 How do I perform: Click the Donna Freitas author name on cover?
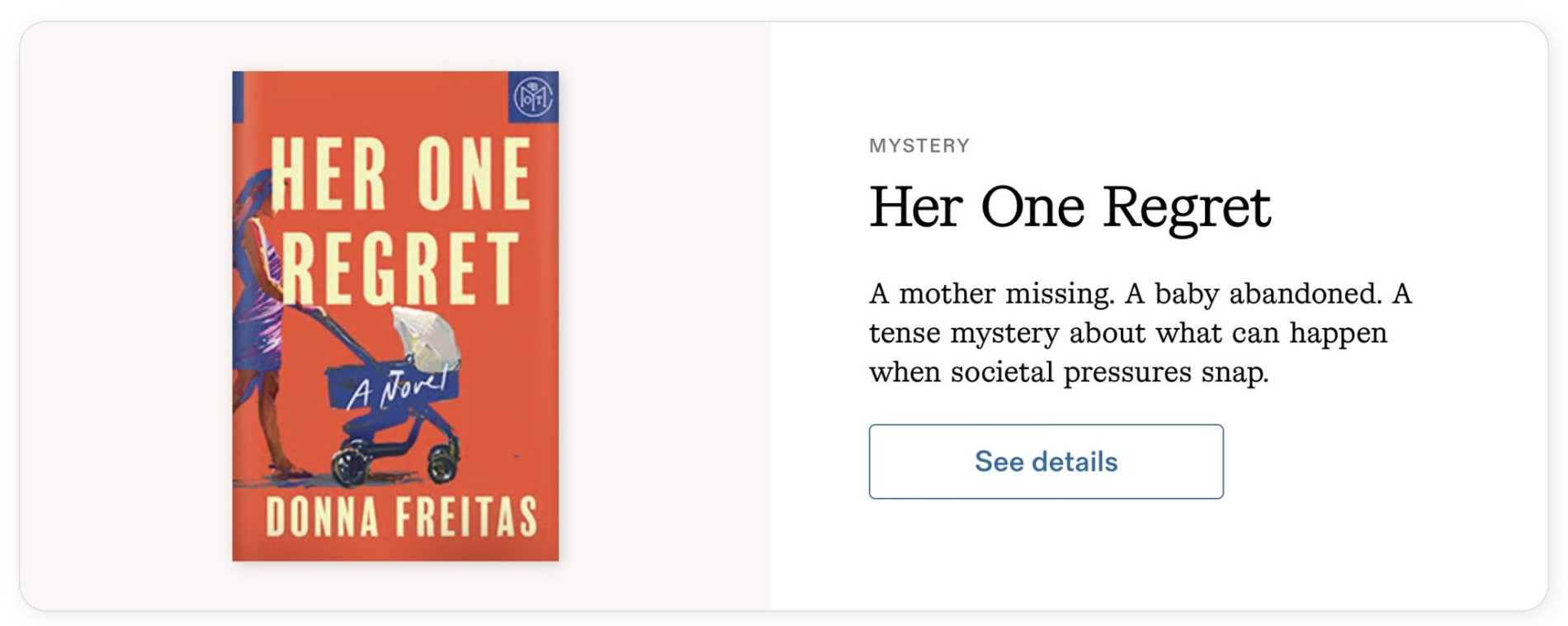[401, 518]
